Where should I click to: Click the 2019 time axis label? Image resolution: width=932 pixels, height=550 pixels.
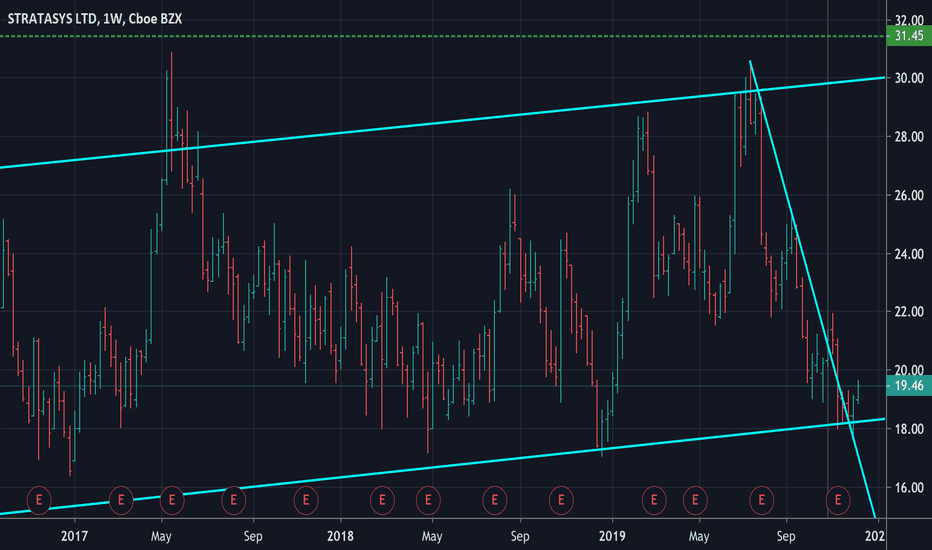coord(612,536)
